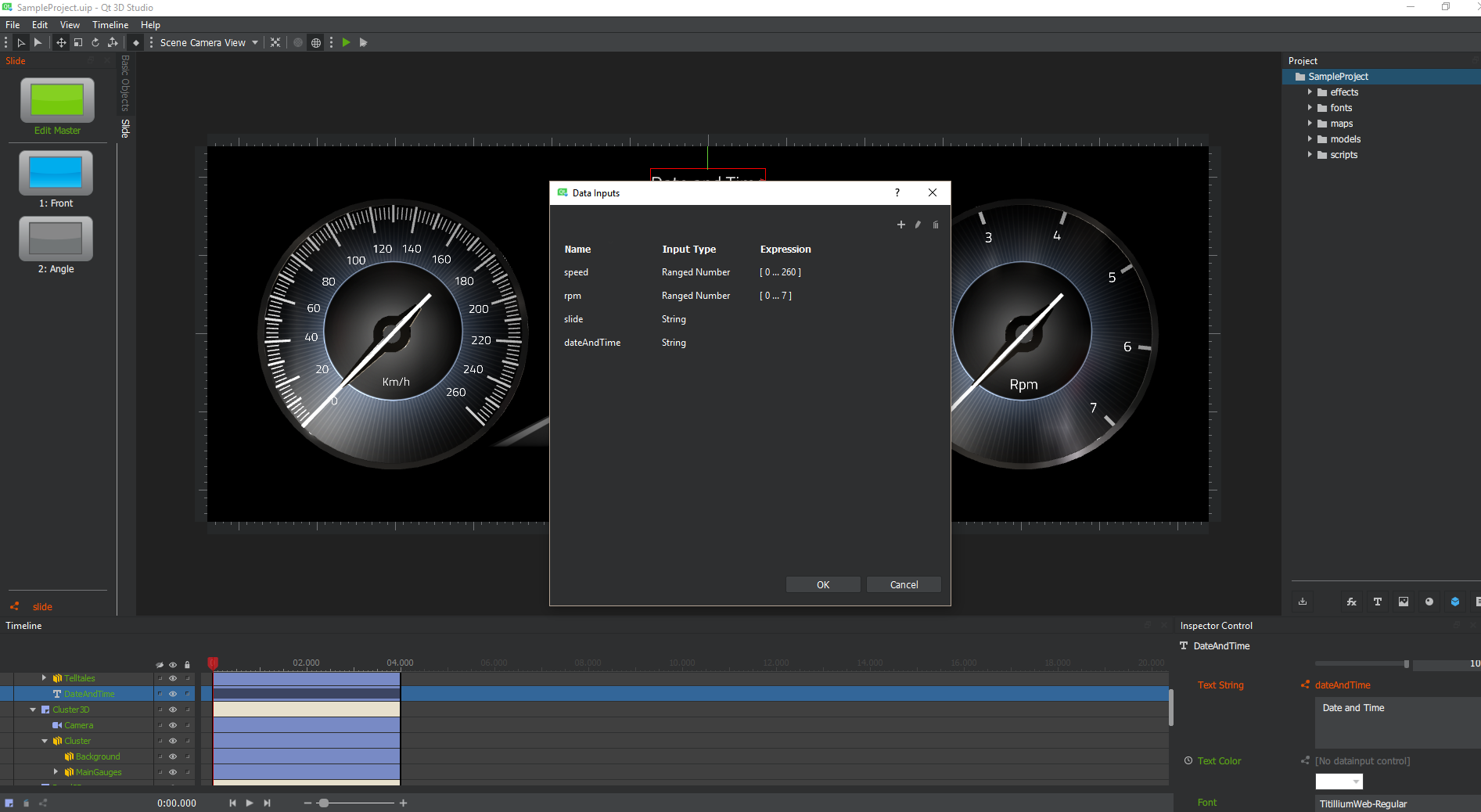Viewport: 1481px width, 812px height.
Task: Select the Move transform tool
Action: (61, 43)
